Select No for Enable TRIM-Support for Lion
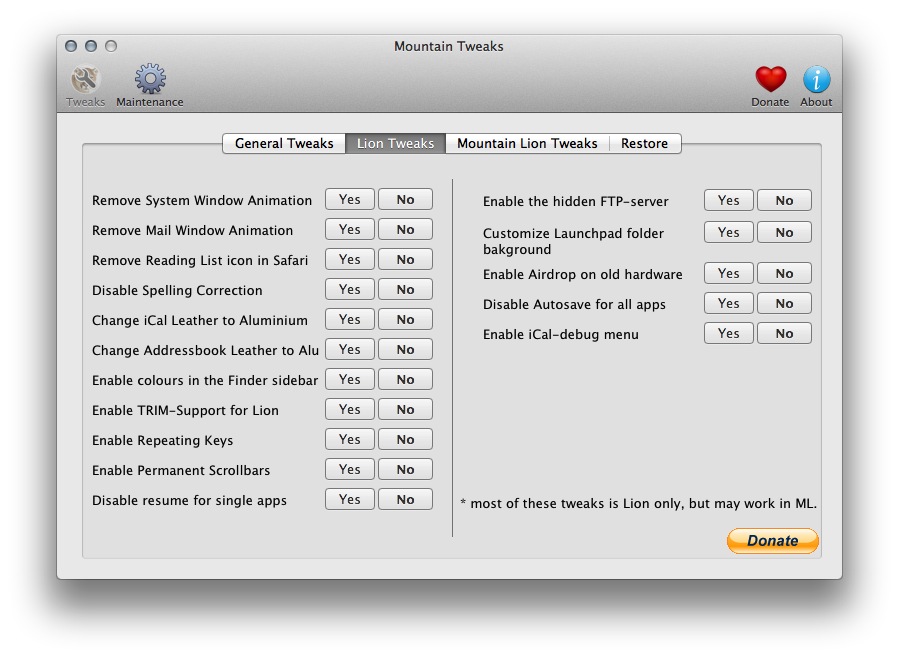Screen dimensions: 899x658 (x=405, y=409)
